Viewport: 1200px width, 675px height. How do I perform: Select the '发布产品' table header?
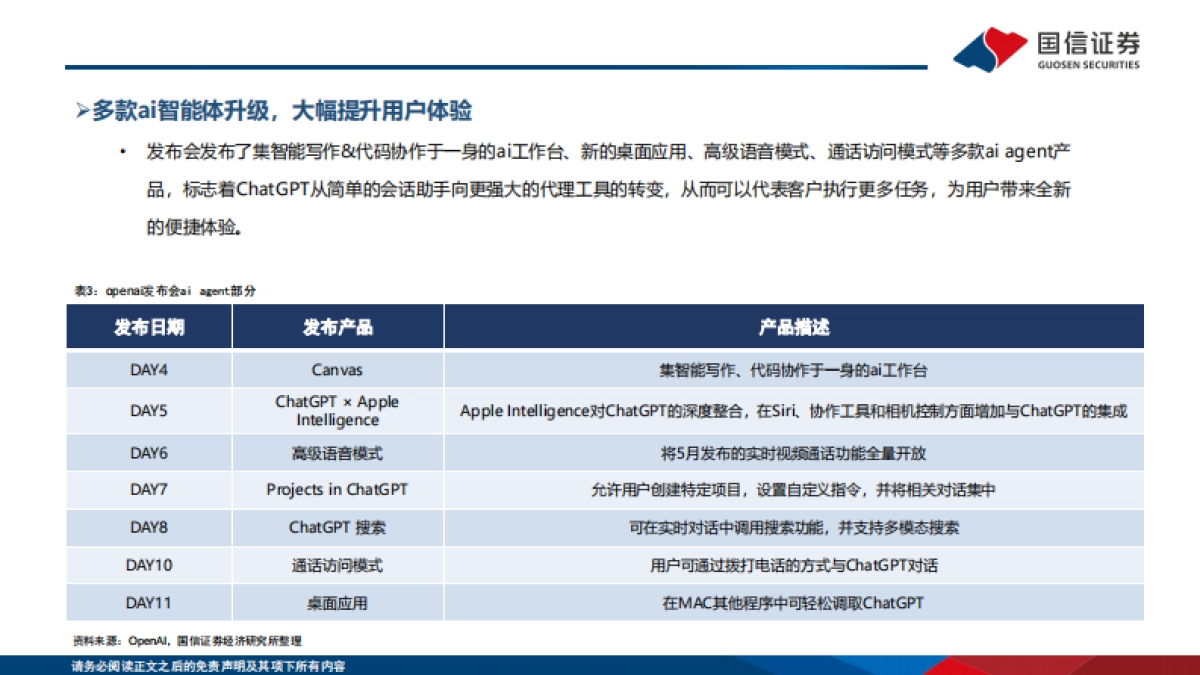pyautogui.click(x=340, y=325)
